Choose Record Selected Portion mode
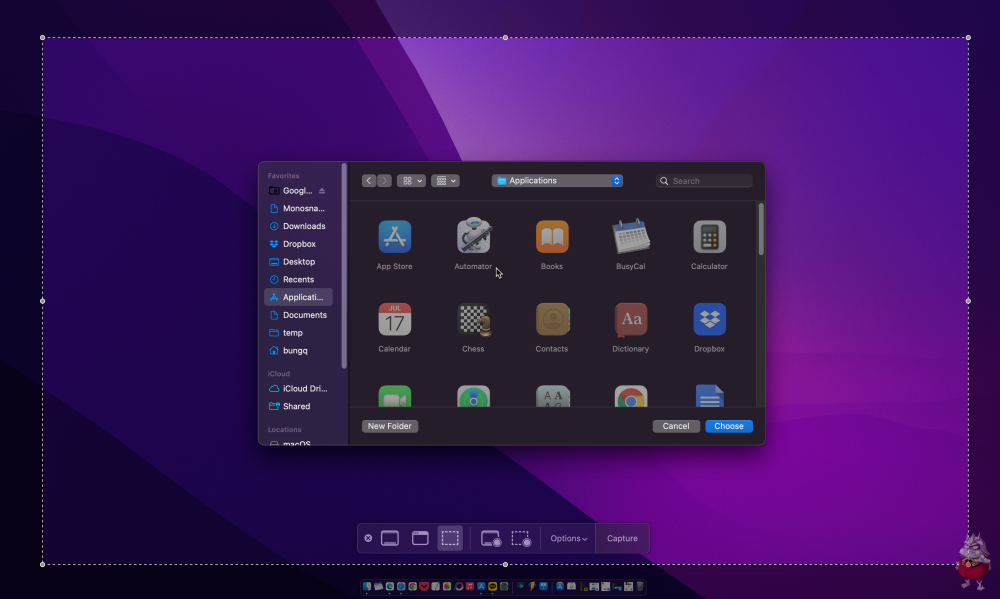 coord(521,538)
